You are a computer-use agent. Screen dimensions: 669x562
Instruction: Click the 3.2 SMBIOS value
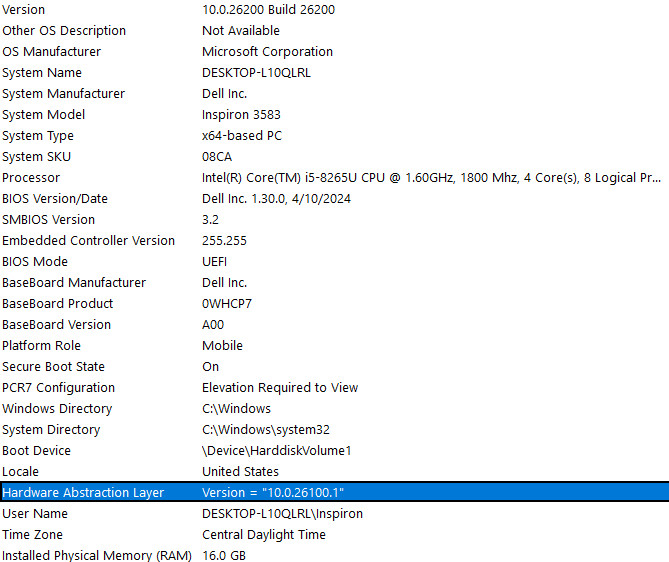coord(210,219)
